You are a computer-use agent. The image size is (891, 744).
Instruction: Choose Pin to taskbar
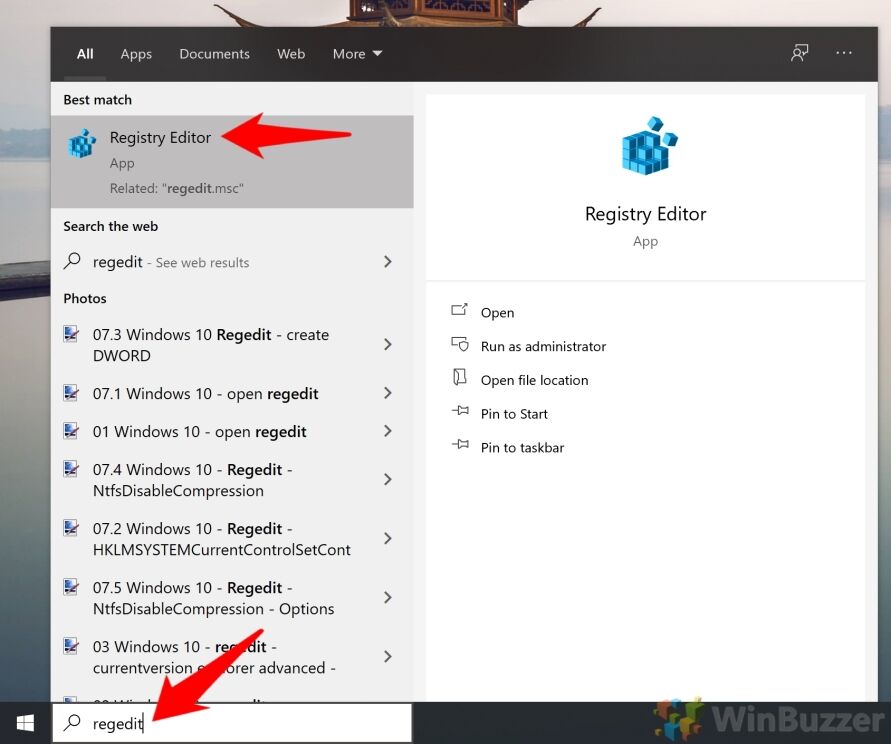(522, 447)
